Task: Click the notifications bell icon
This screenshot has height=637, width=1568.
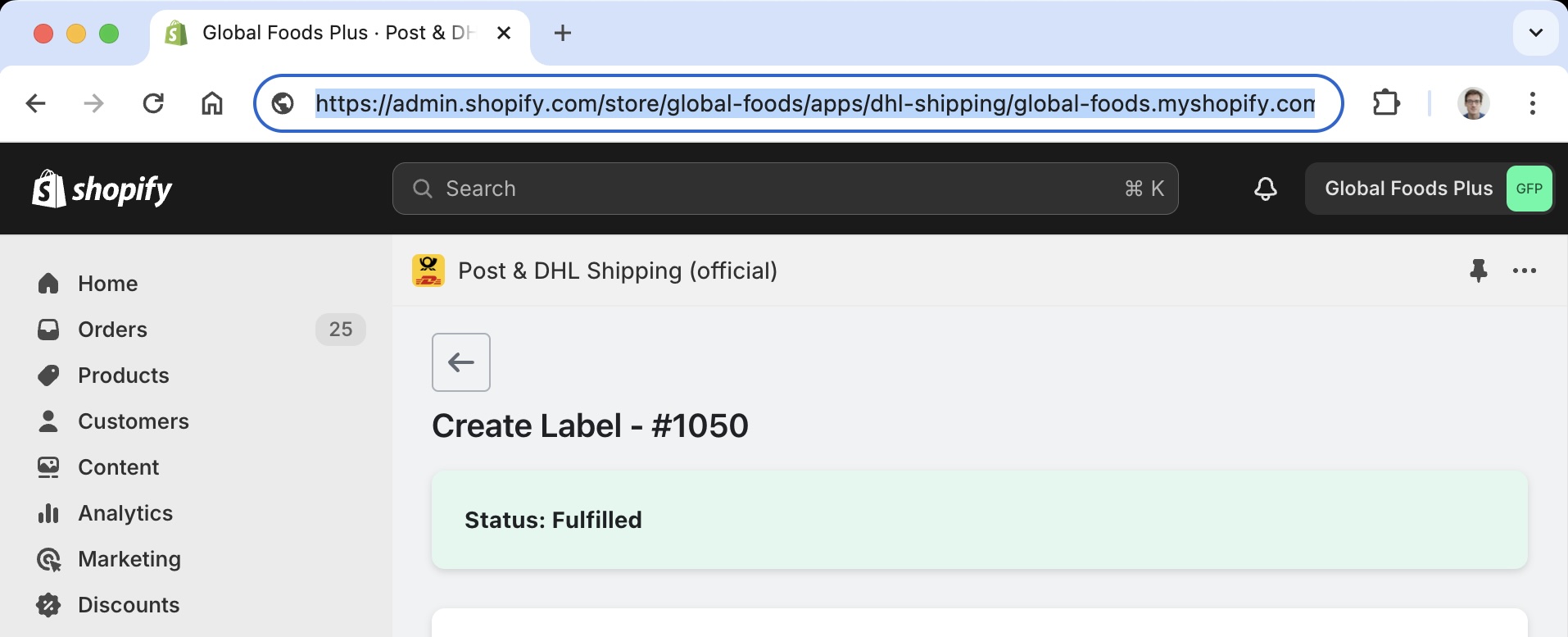Action: coord(1265,189)
